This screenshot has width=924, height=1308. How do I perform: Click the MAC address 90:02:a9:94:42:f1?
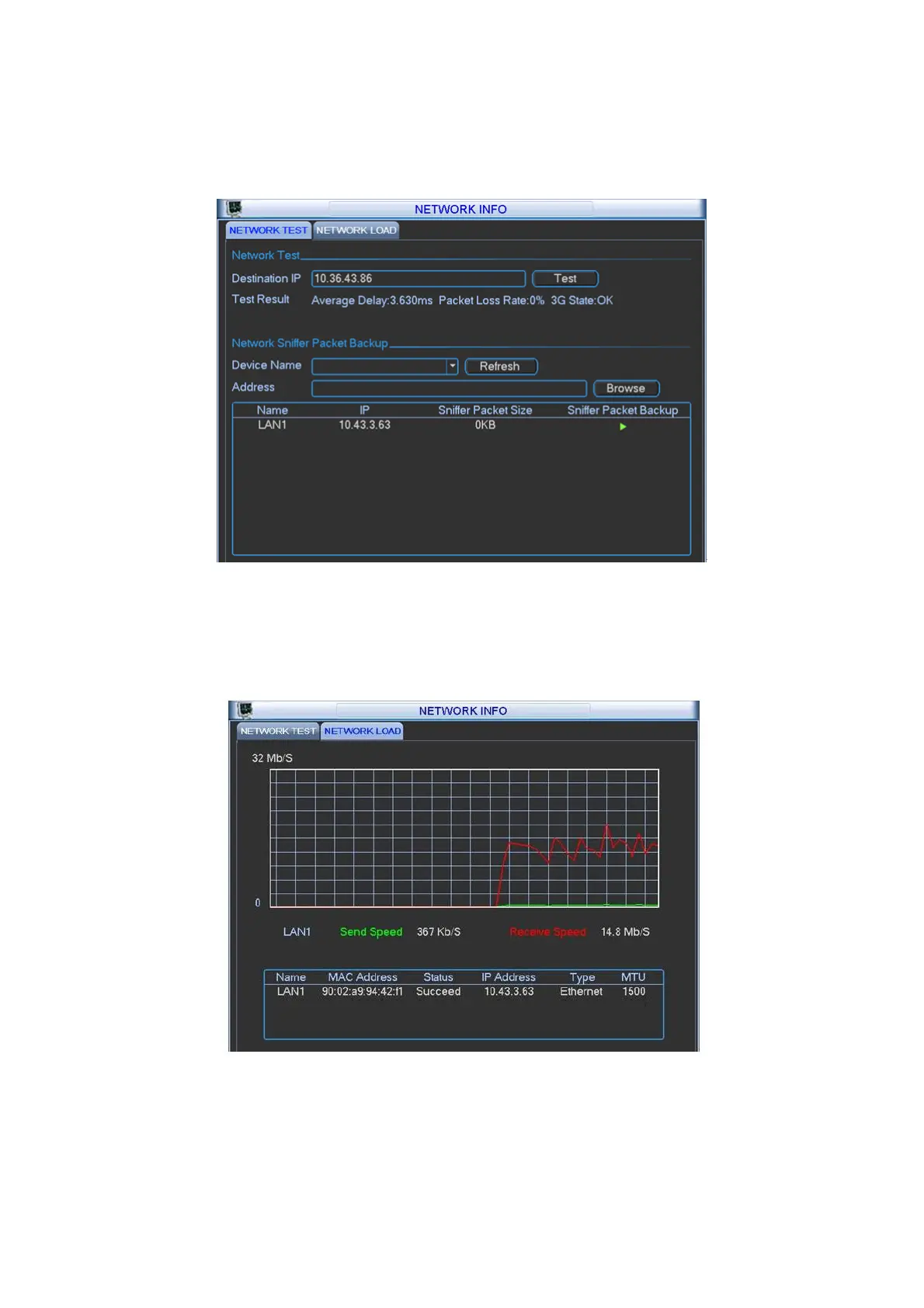363,992
